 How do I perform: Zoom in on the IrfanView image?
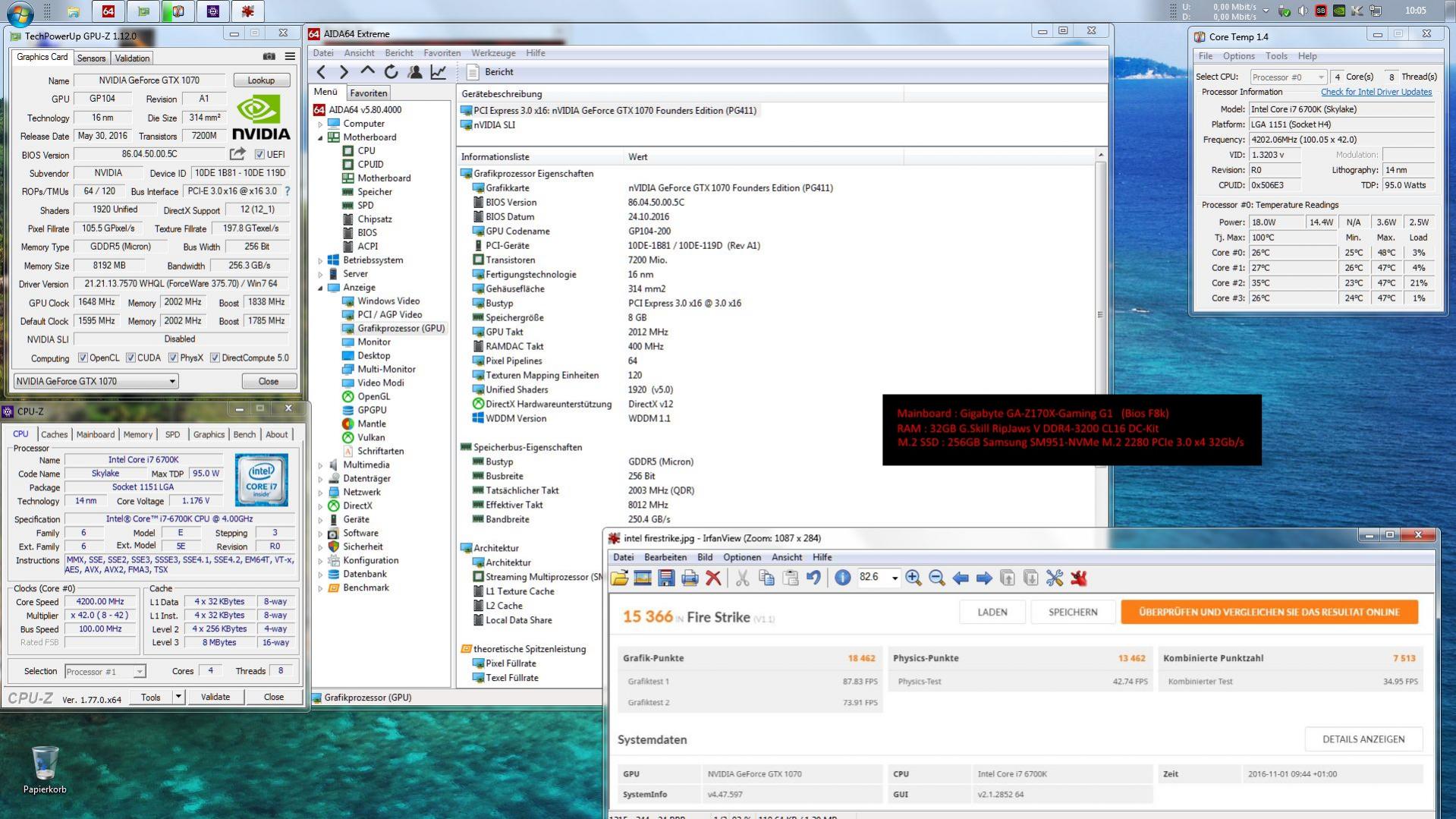914,578
